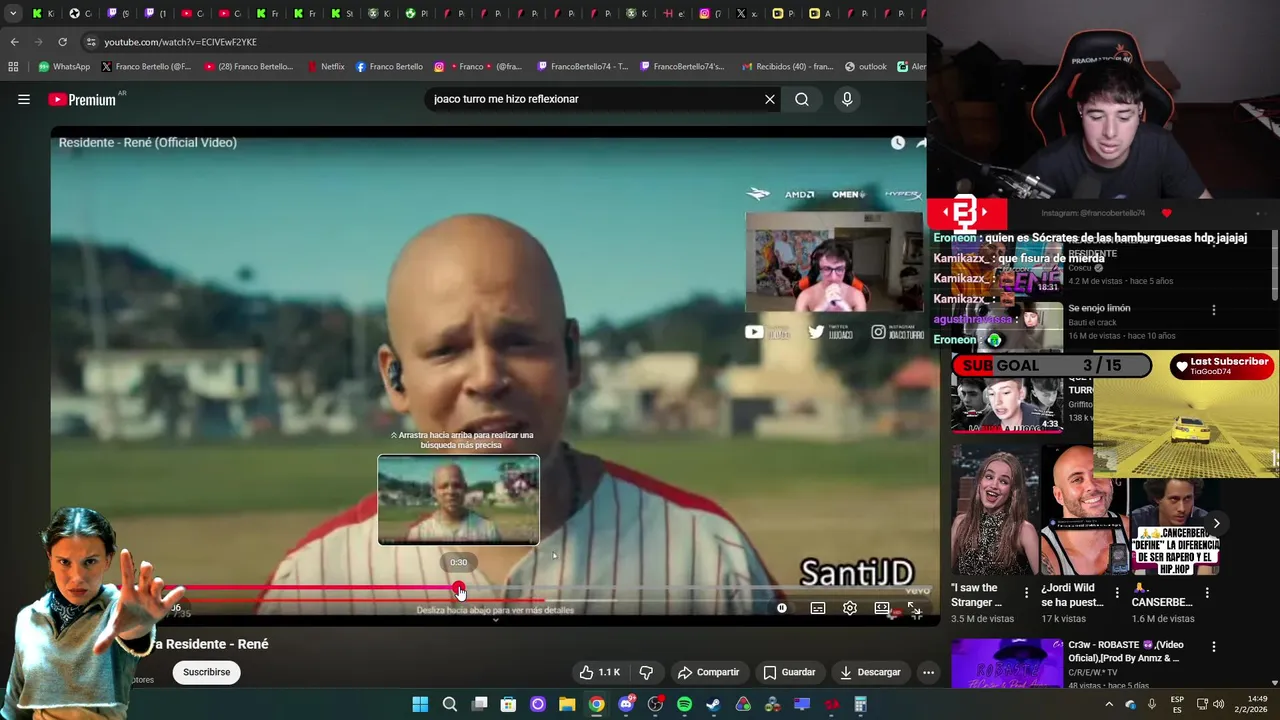The width and height of the screenshot is (1280, 720).
Task: Dislike the video with thumbs down
Action: [646, 672]
